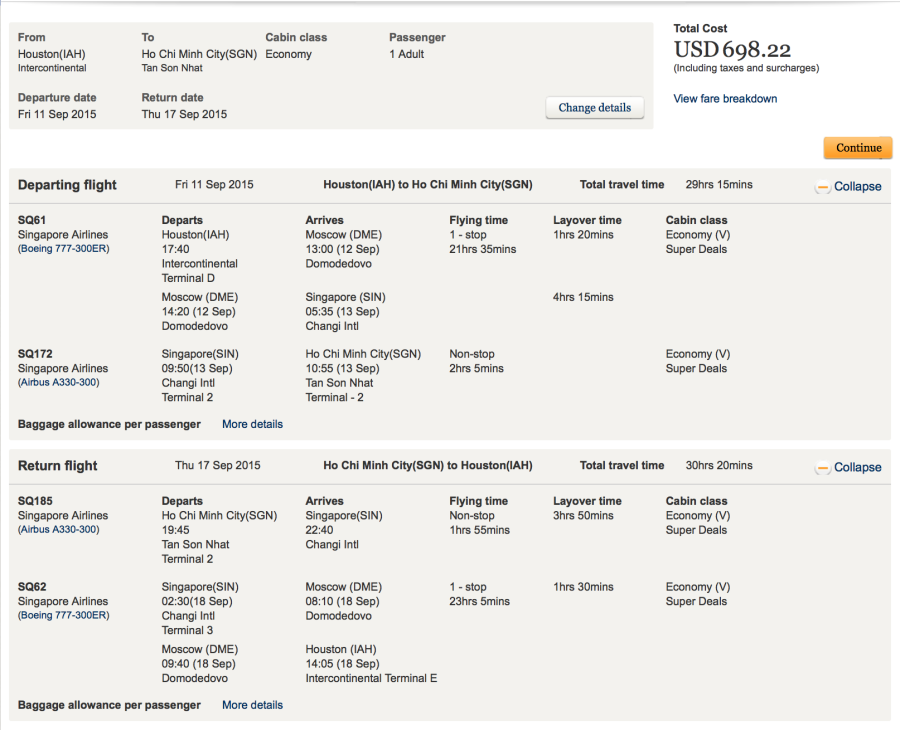The width and height of the screenshot is (900, 730).
Task: Open More details for return baggage allowance
Action: point(253,705)
